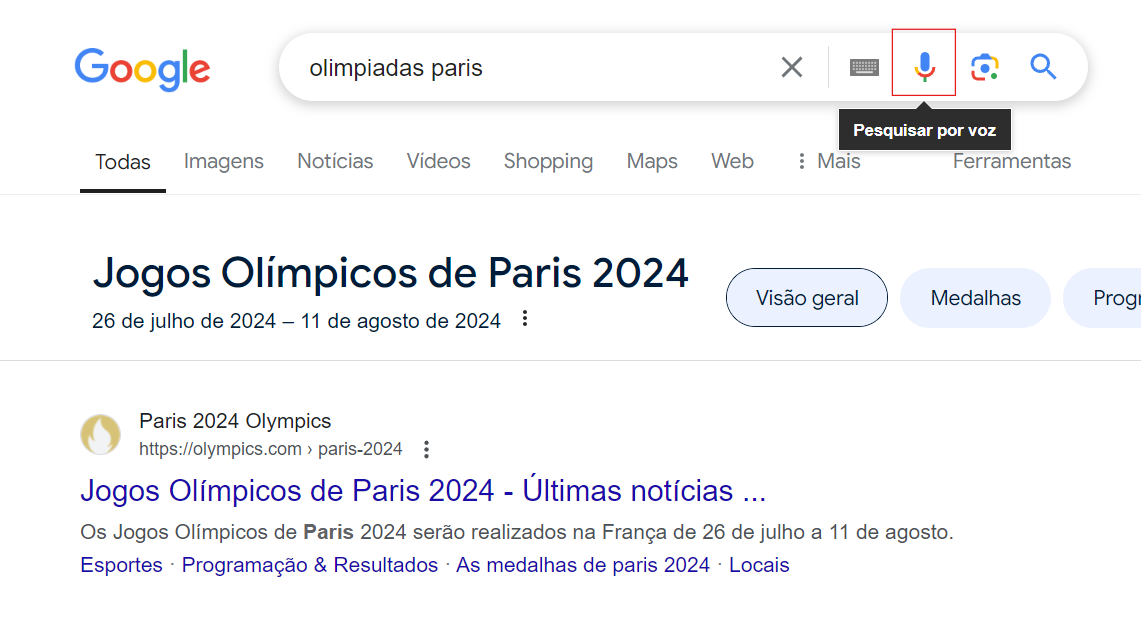The height and width of the screenshot is (625, 1141).
Task: Click the Esportes sitelink
Action: [x=122, y=565]
